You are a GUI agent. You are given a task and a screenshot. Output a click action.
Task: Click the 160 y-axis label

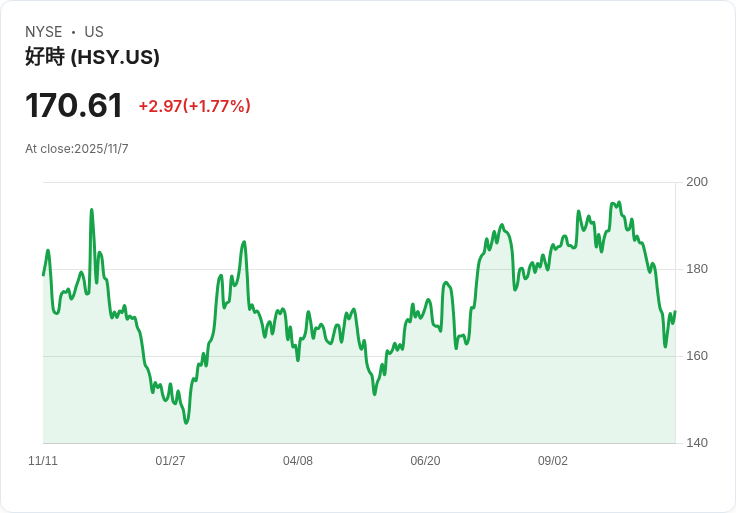click(697, 356)
